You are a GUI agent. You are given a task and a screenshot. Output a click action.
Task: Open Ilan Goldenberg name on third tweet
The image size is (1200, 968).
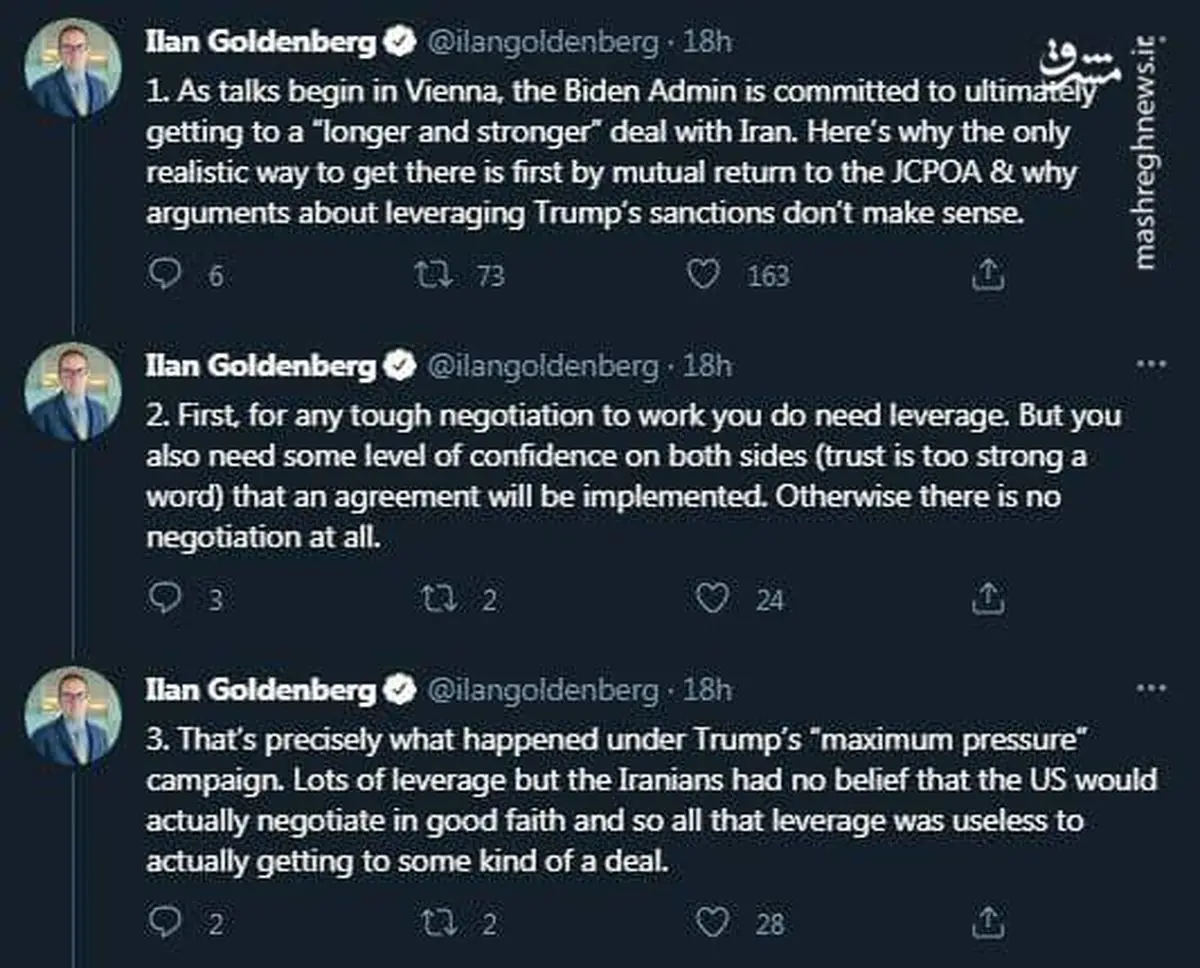click(261, 689)
